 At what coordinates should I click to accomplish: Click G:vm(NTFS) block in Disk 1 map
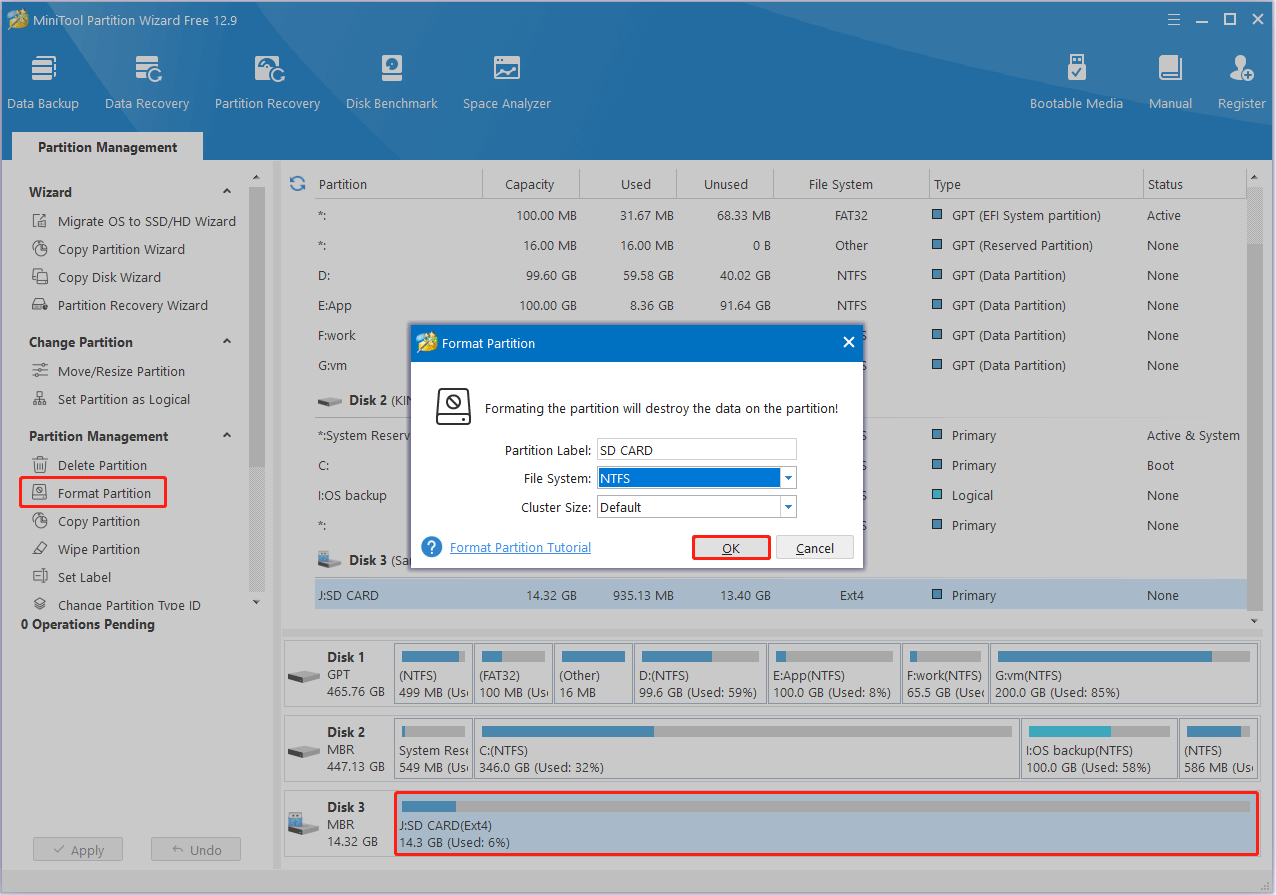point(1123,674)
